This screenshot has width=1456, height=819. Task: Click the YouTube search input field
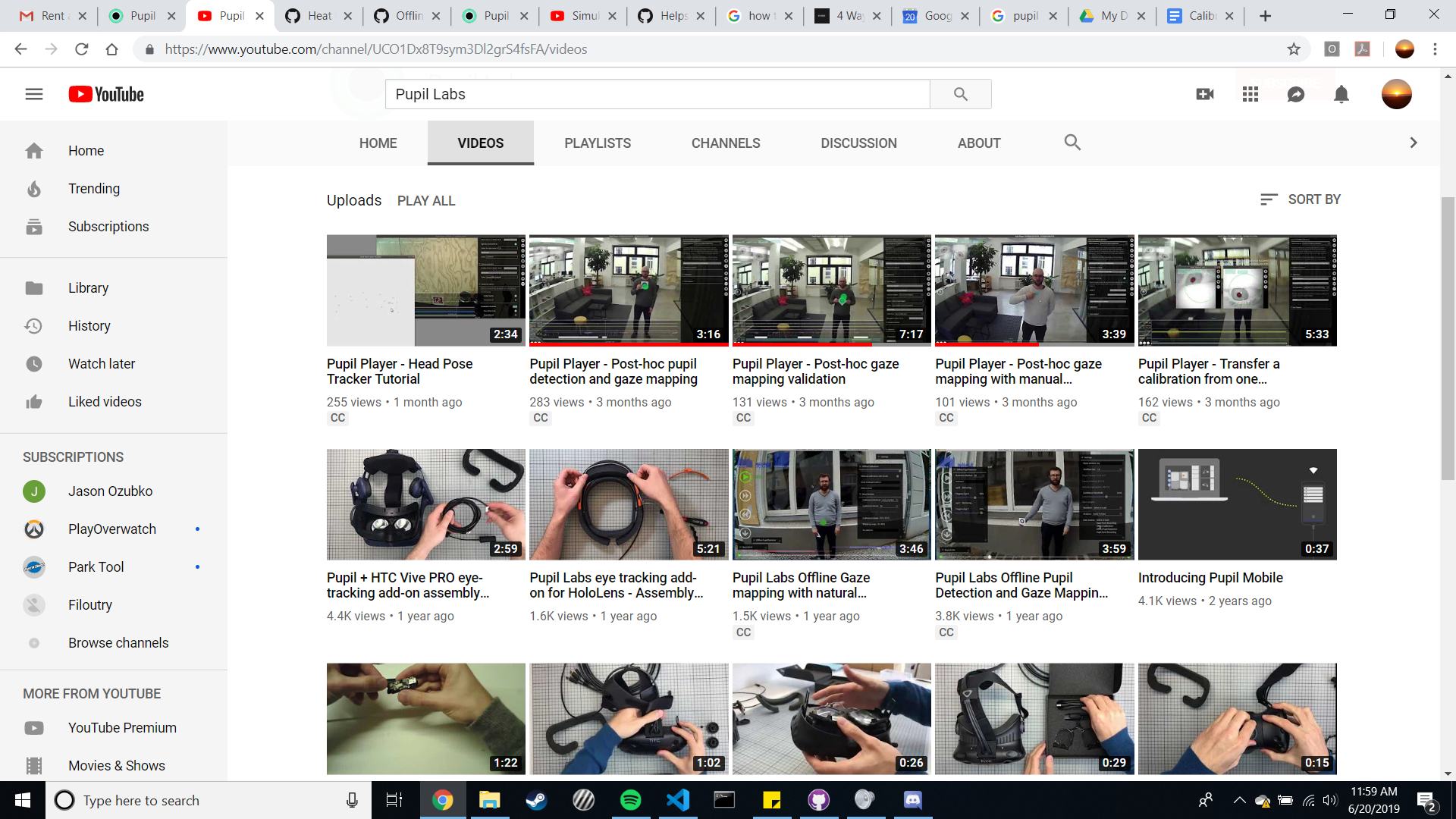[x=657, y=94]
